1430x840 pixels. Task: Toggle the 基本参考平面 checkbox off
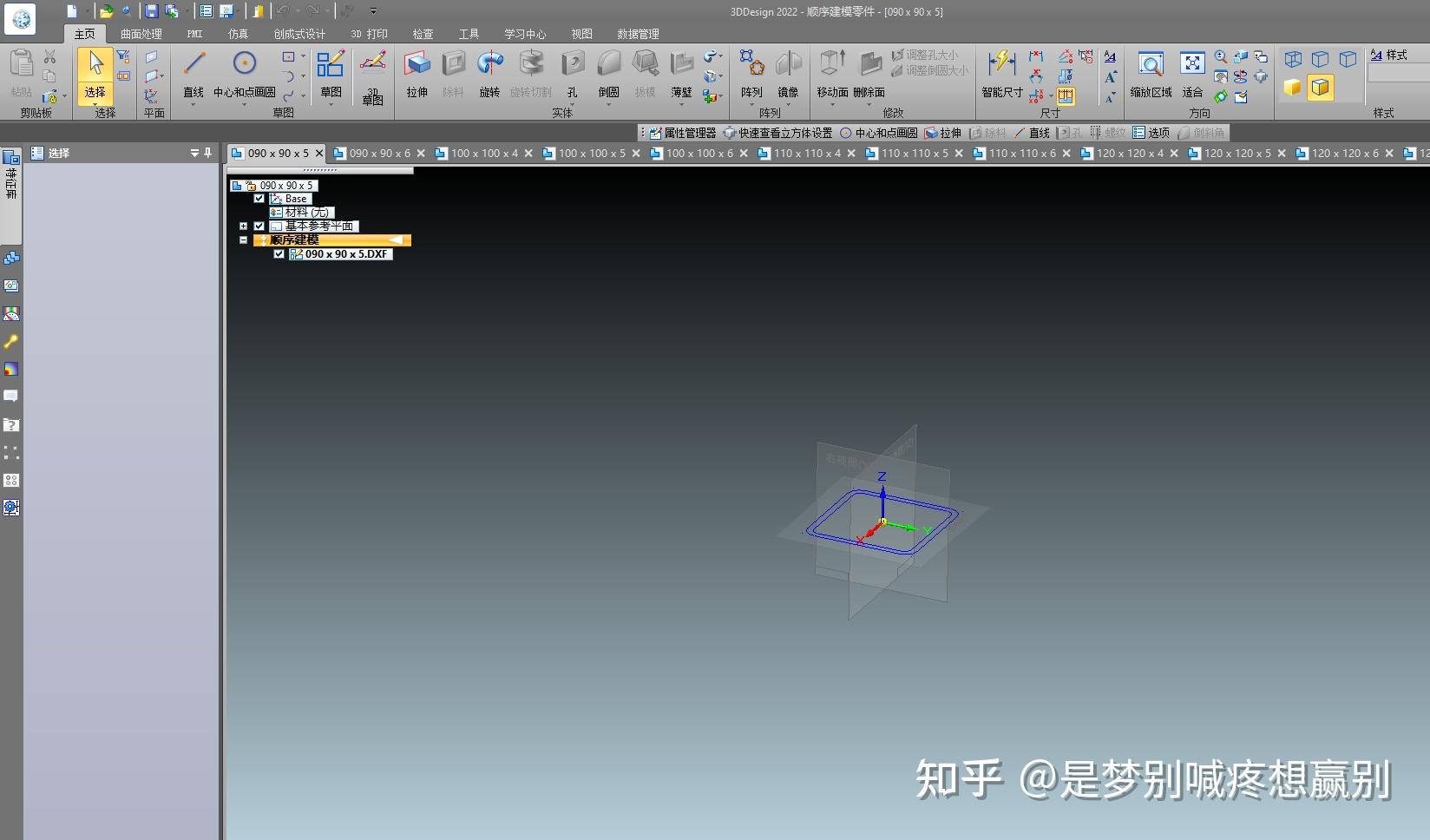click(259, 226)
